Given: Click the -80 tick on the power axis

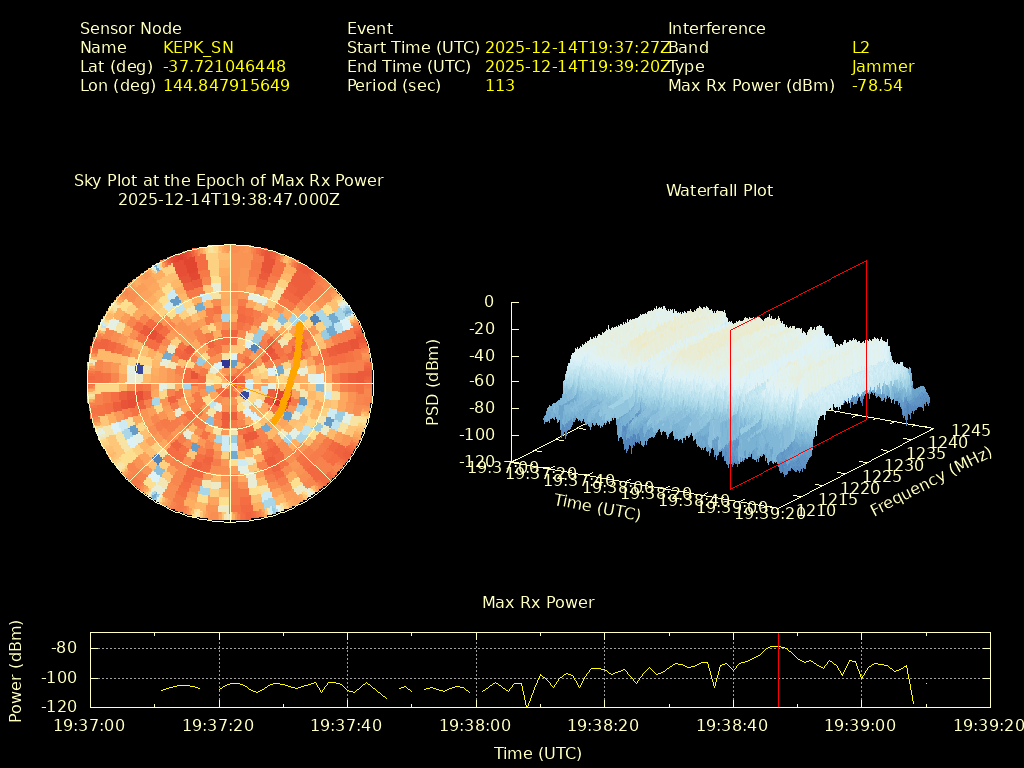Looking at the screenshot, I should [65, 648].
